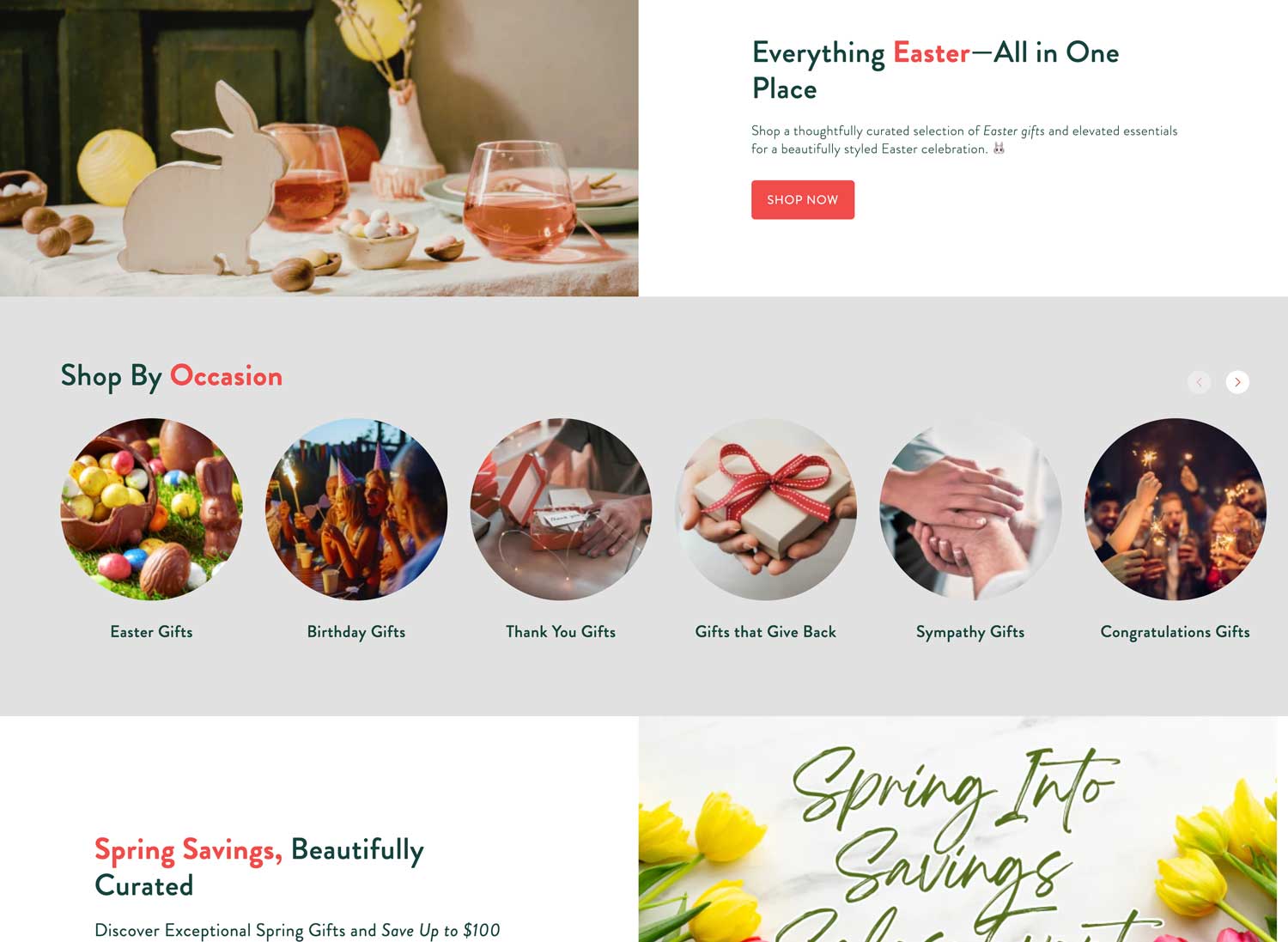The image size is (1288, 942).
Task: Click the Everything Easter headline
Action: tap(936, 70)
